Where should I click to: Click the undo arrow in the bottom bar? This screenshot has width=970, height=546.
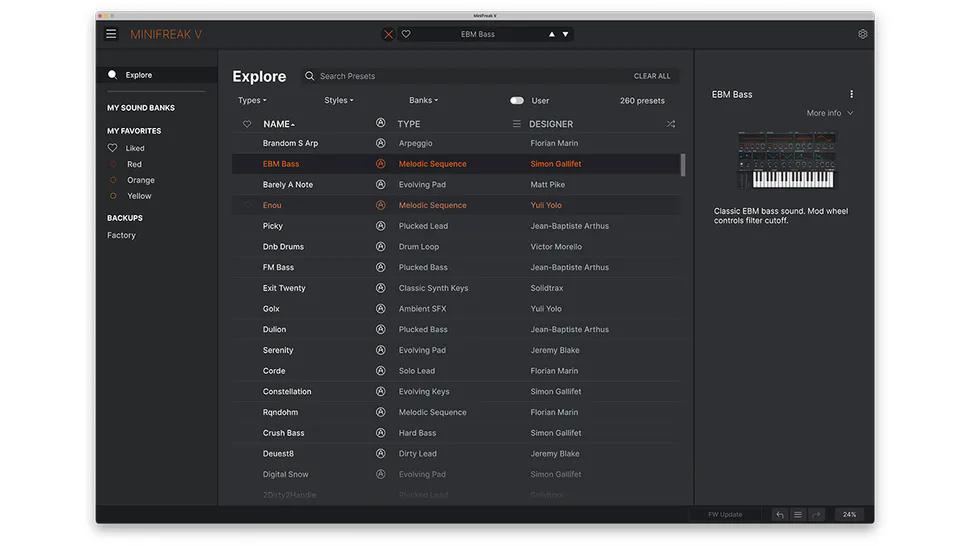780,514
